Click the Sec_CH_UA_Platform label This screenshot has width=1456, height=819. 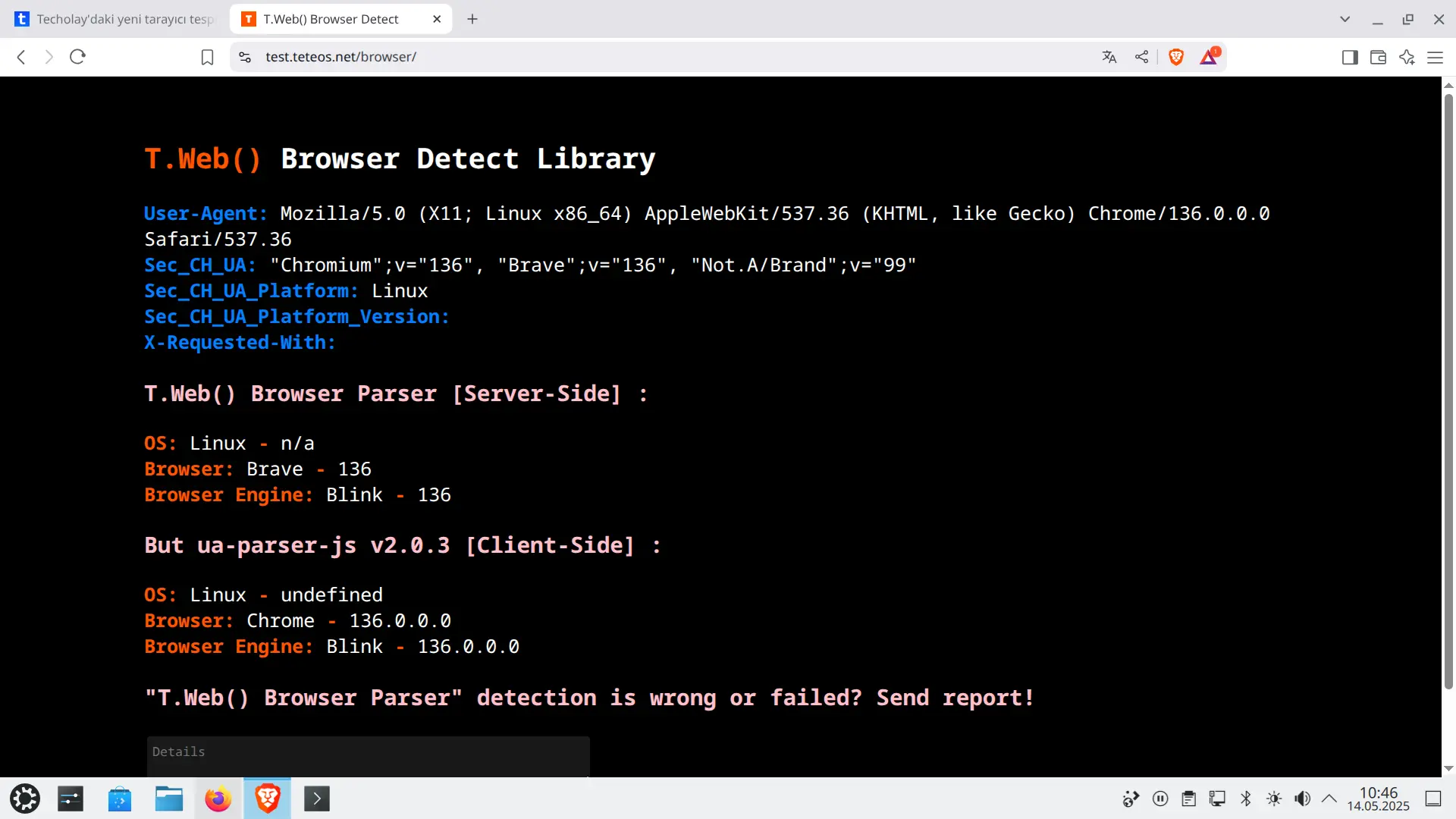coord(251,291)
